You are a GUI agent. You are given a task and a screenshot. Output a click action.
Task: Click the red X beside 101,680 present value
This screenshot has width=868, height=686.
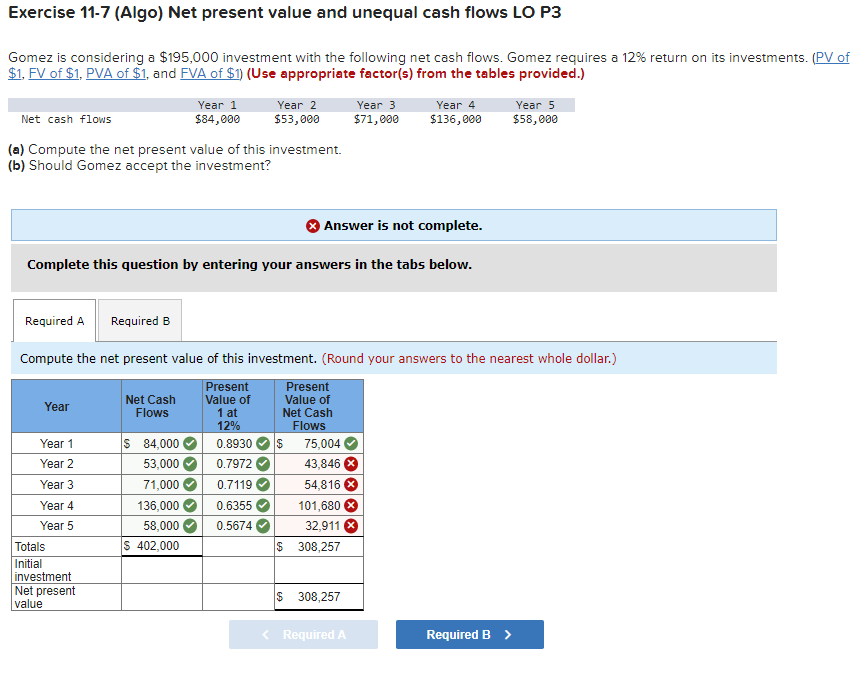[x=350, y=504]
